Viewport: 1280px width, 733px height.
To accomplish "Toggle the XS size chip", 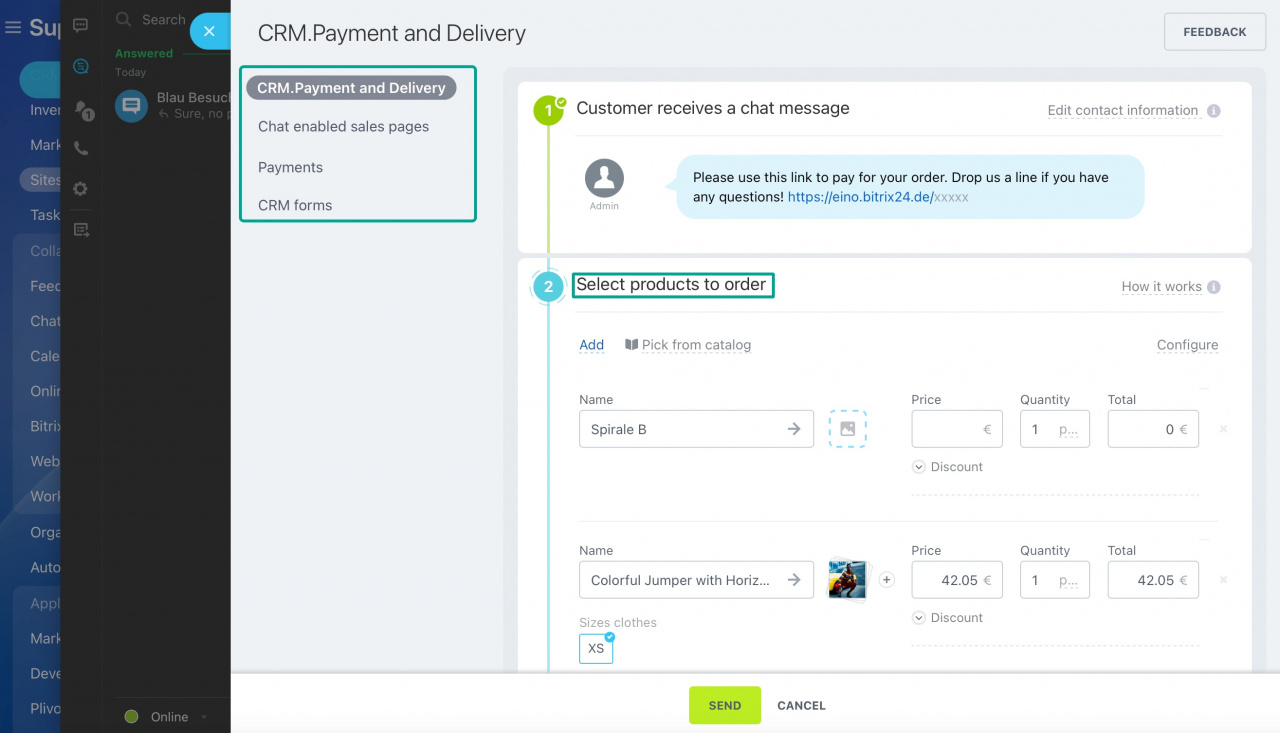I will tap(596, 648).
